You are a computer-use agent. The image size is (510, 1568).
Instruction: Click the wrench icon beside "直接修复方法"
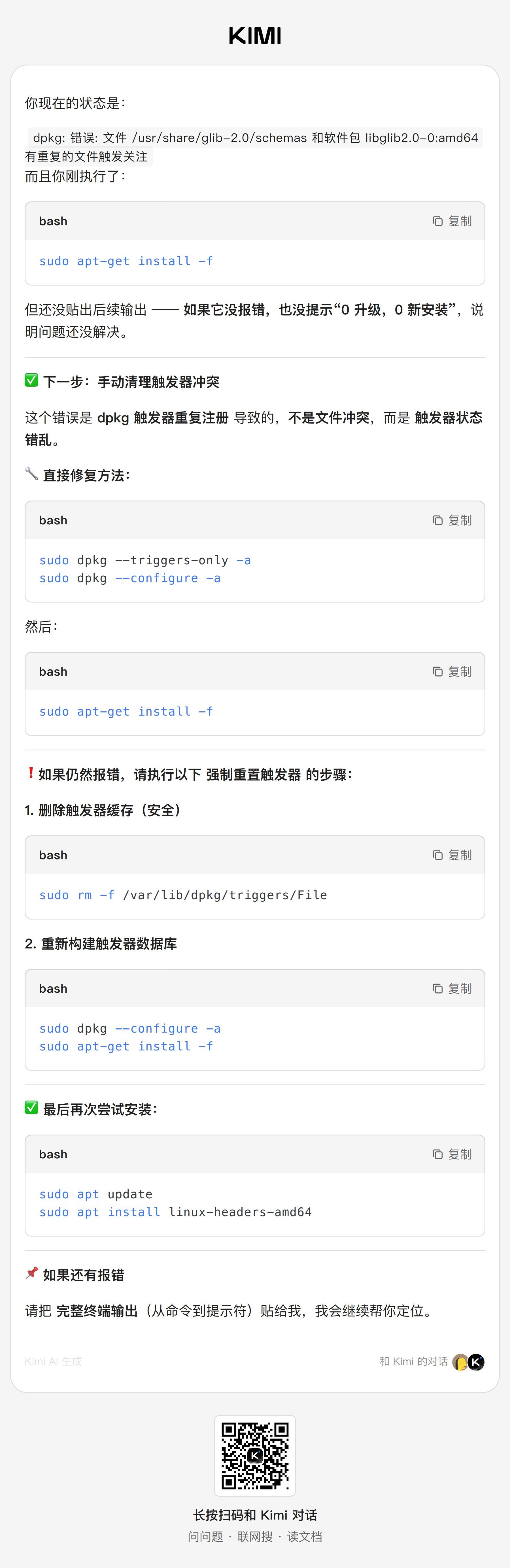coord(32,474)
